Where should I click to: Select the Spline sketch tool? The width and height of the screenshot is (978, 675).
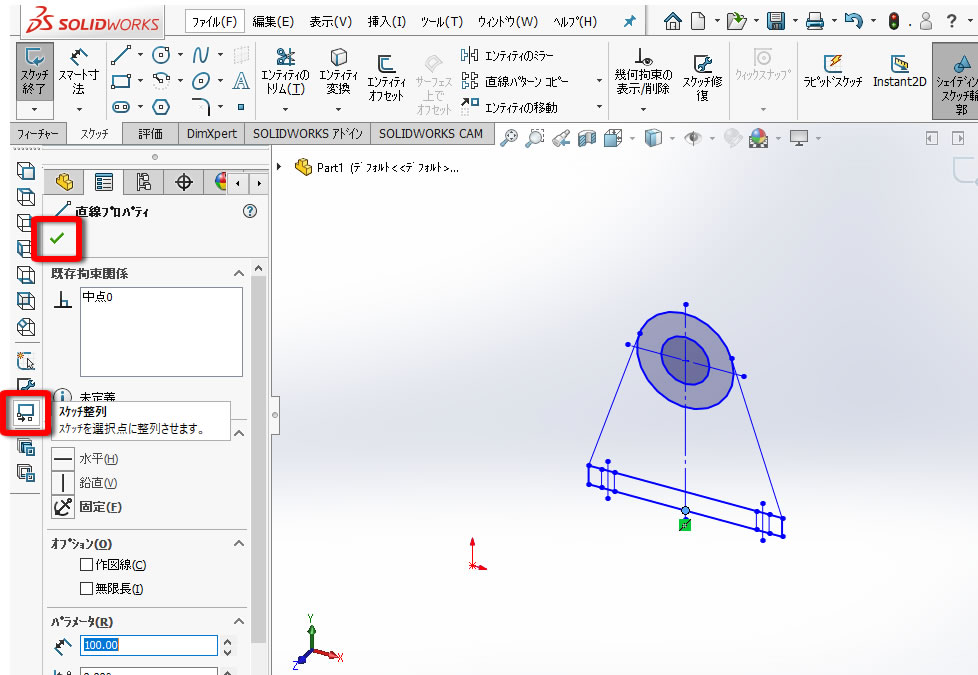pyautogui.click(x=201, y=56)
